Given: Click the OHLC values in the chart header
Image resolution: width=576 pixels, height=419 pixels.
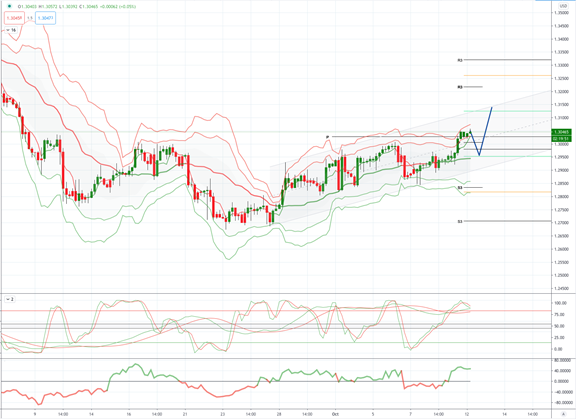Looking at the screenshot, I should coord(77,6).
